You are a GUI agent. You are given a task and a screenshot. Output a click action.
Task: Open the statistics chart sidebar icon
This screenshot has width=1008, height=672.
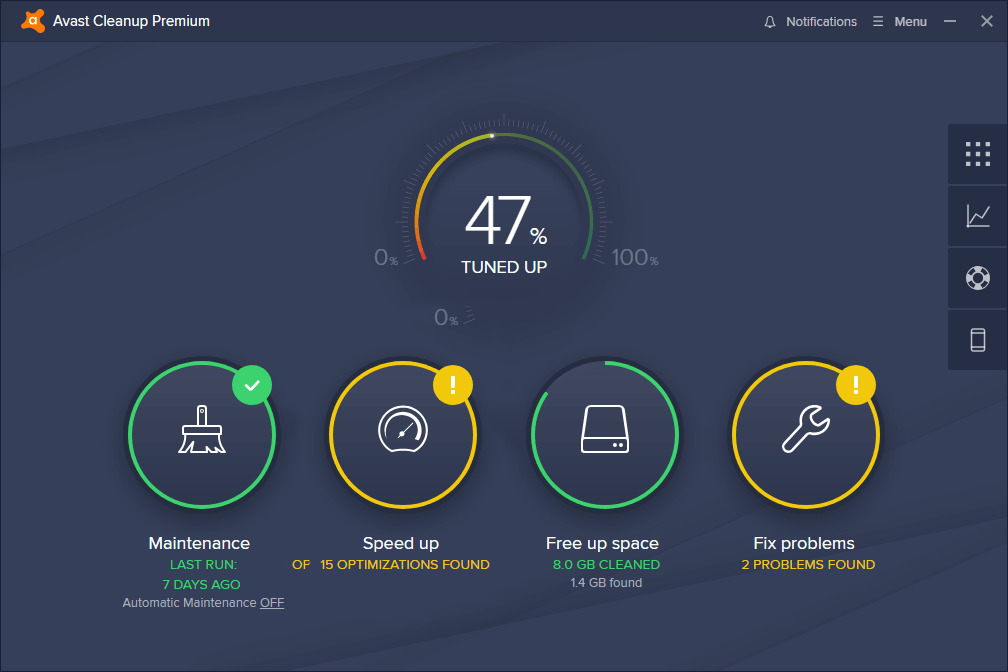tap(978, 216)
